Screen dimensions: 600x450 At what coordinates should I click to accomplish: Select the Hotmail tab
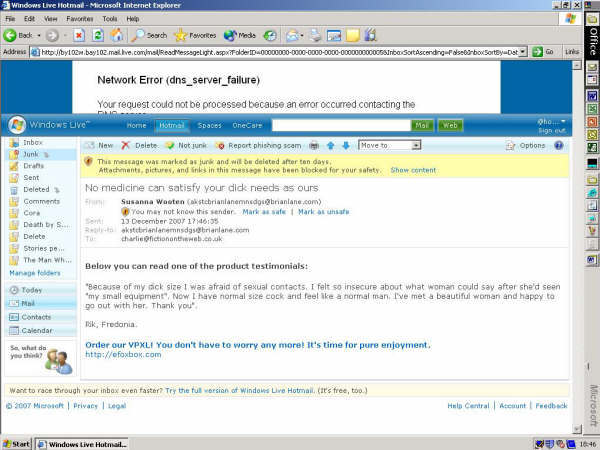[x=171, y=126]
